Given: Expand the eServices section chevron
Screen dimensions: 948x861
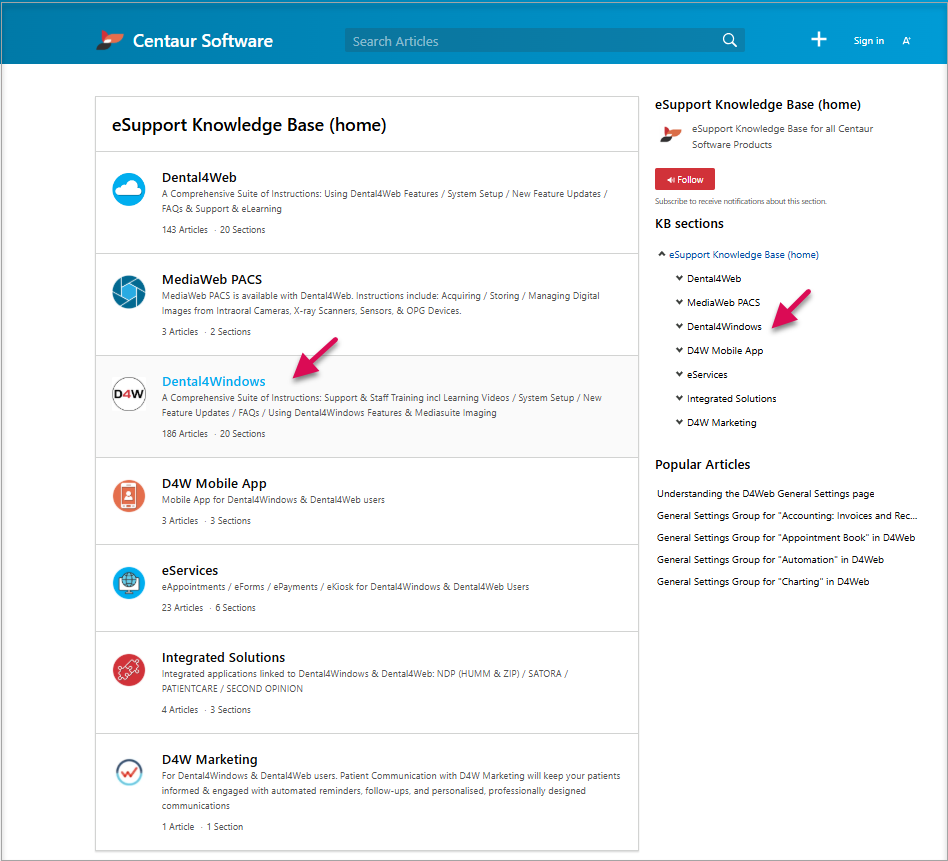Looking at the screenshot, I should coord(679,374).
